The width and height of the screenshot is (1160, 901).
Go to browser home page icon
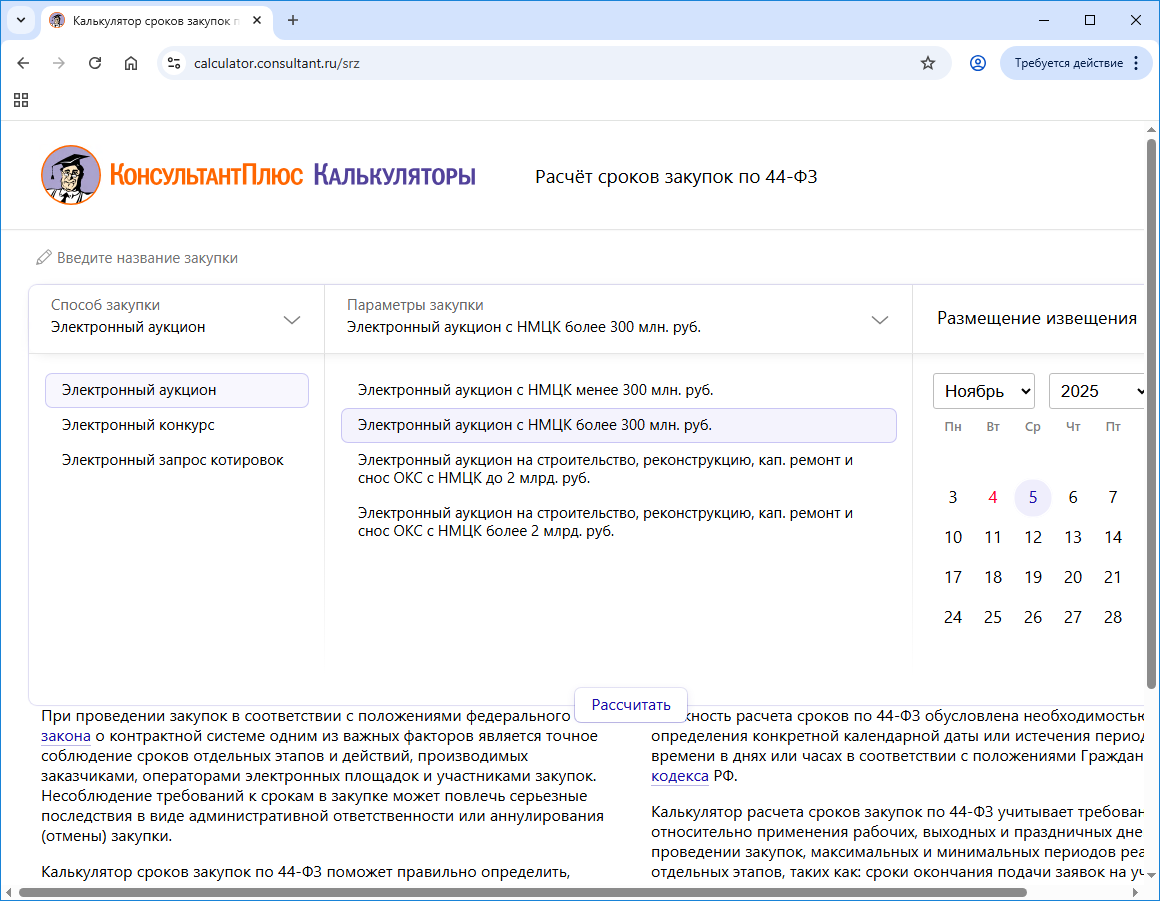coord(131,63)
